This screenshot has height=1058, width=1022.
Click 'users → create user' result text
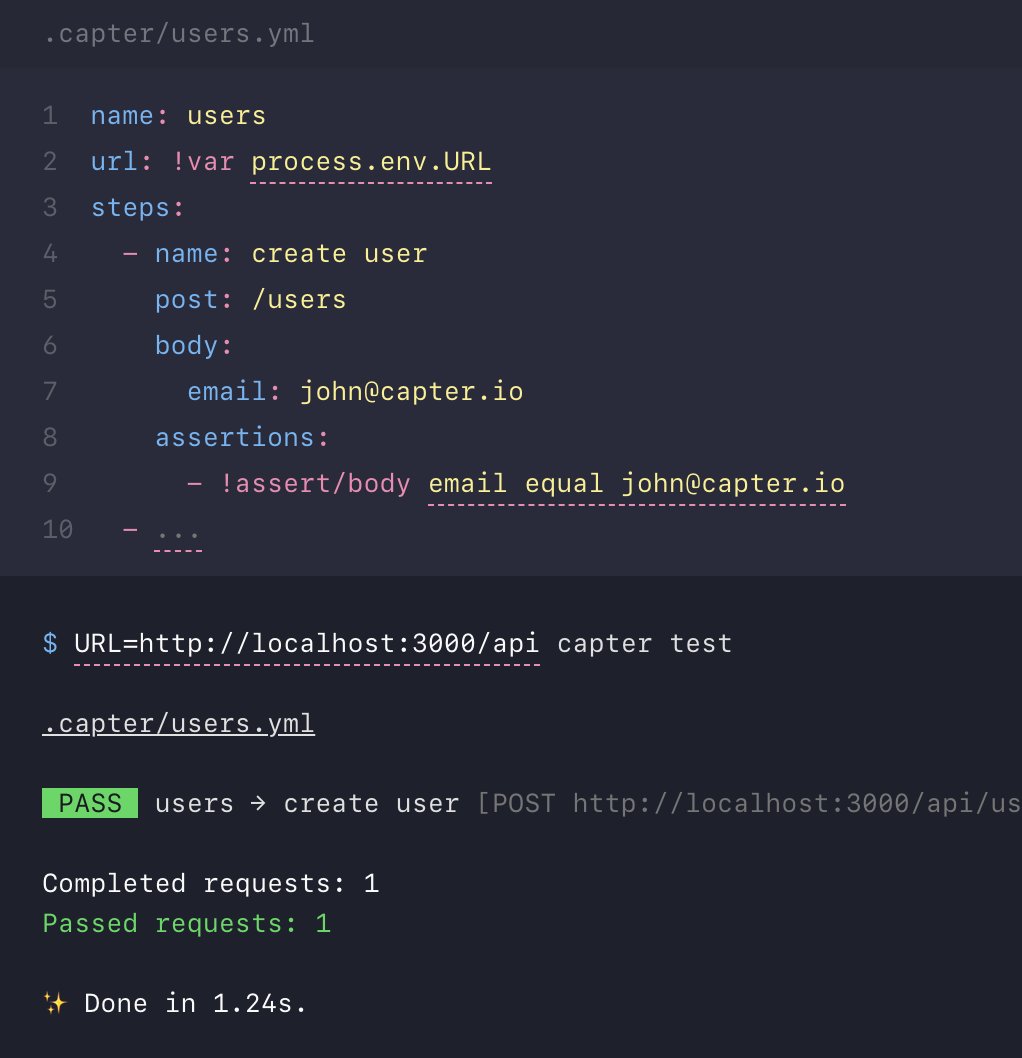(x=307, y=804)
